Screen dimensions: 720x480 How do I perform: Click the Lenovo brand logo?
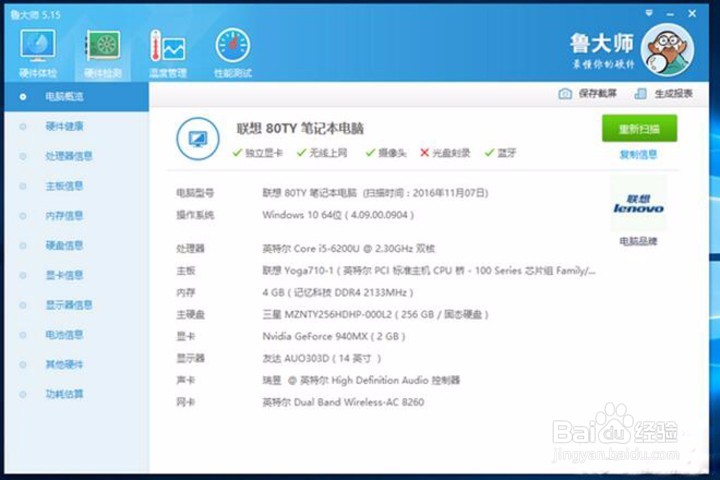point(638,204)
